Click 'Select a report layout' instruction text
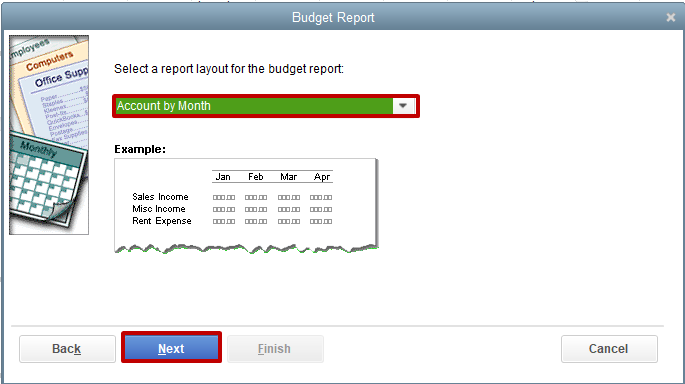This screenshot has width=685, height=384. pos(229,69)
